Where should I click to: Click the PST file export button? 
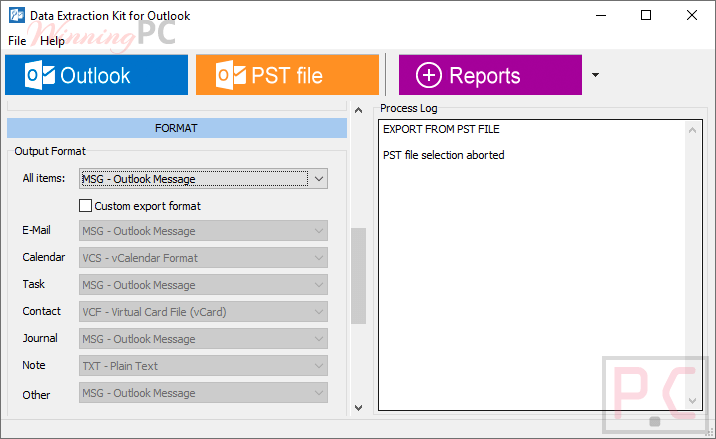click(287, 75)
